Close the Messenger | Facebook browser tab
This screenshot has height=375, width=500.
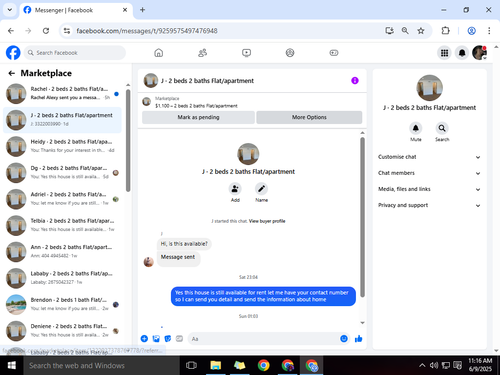pos(125,10)
